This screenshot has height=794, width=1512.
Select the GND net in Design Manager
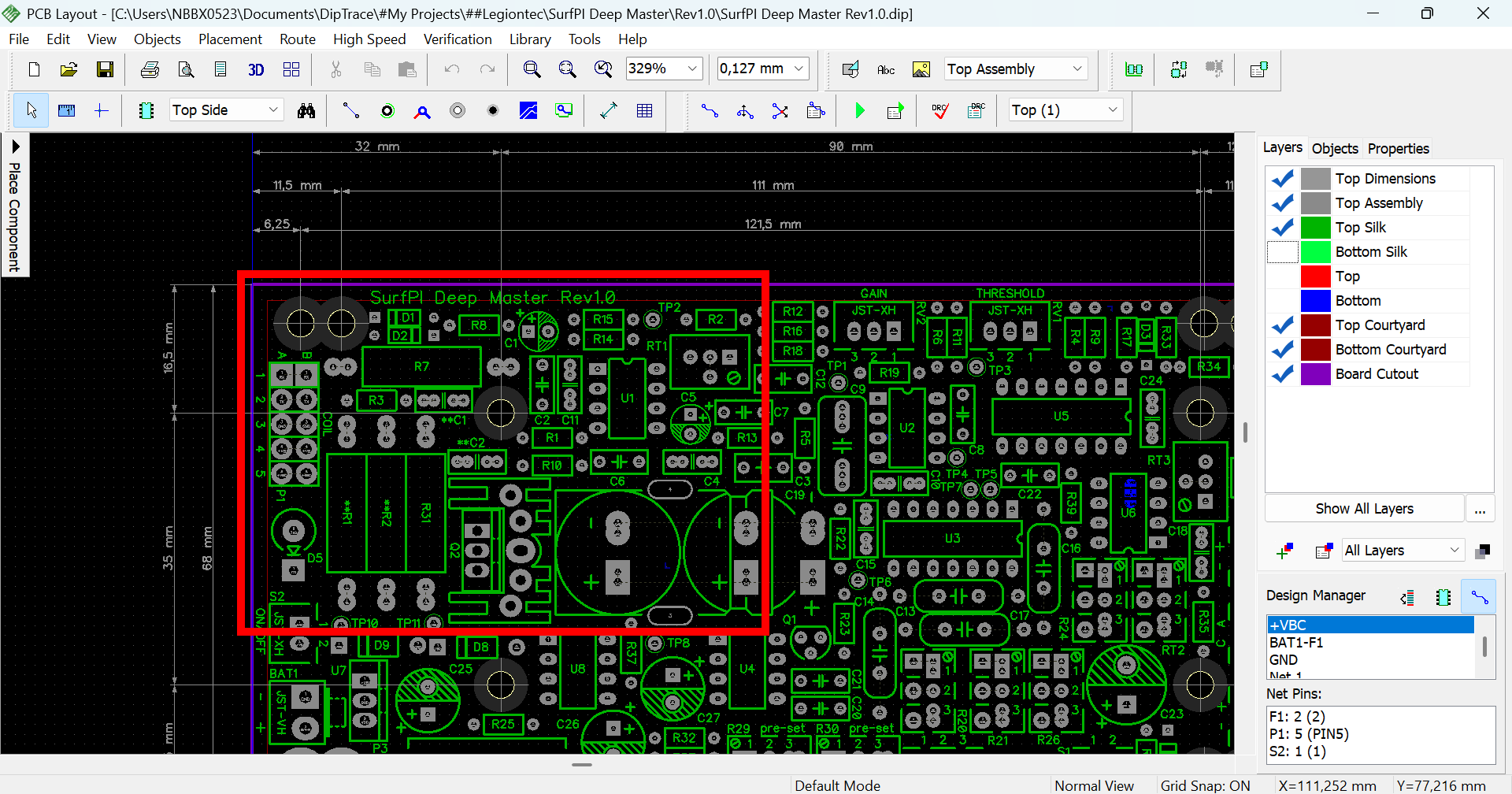click(1284, 660)
